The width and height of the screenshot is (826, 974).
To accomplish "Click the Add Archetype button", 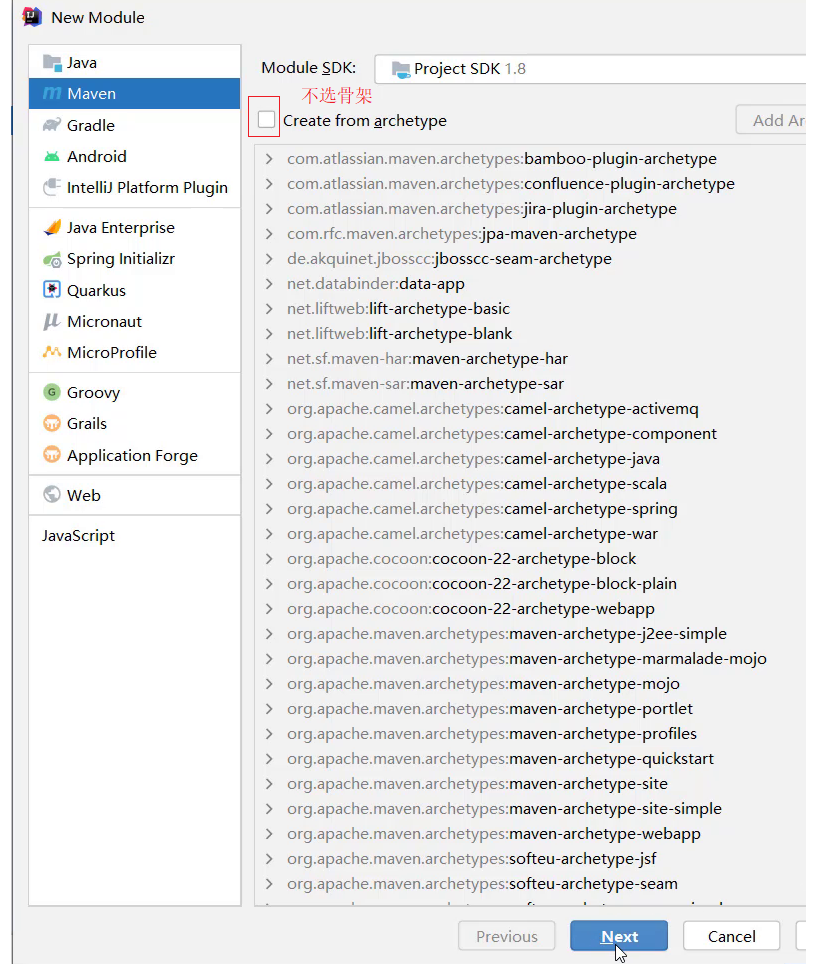I will [771, 120].
